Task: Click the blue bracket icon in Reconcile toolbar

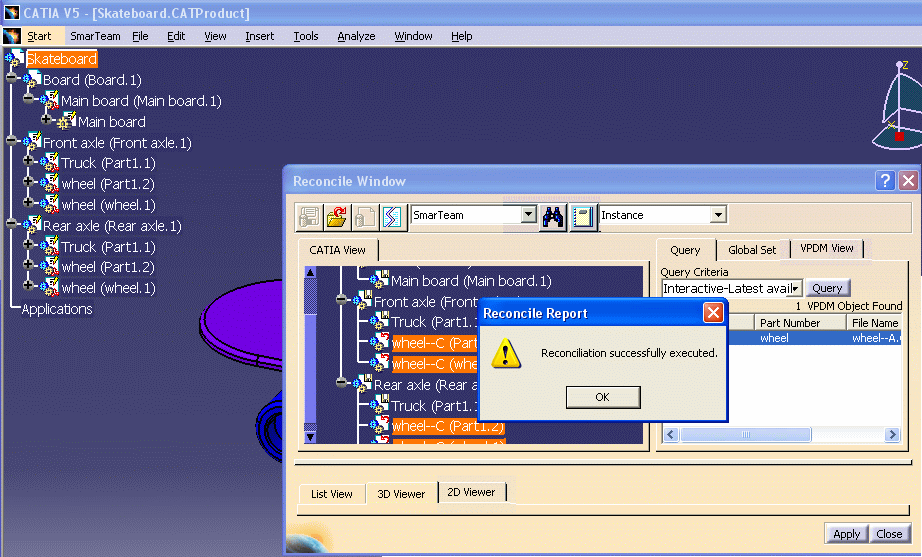Action: [392, 216]
